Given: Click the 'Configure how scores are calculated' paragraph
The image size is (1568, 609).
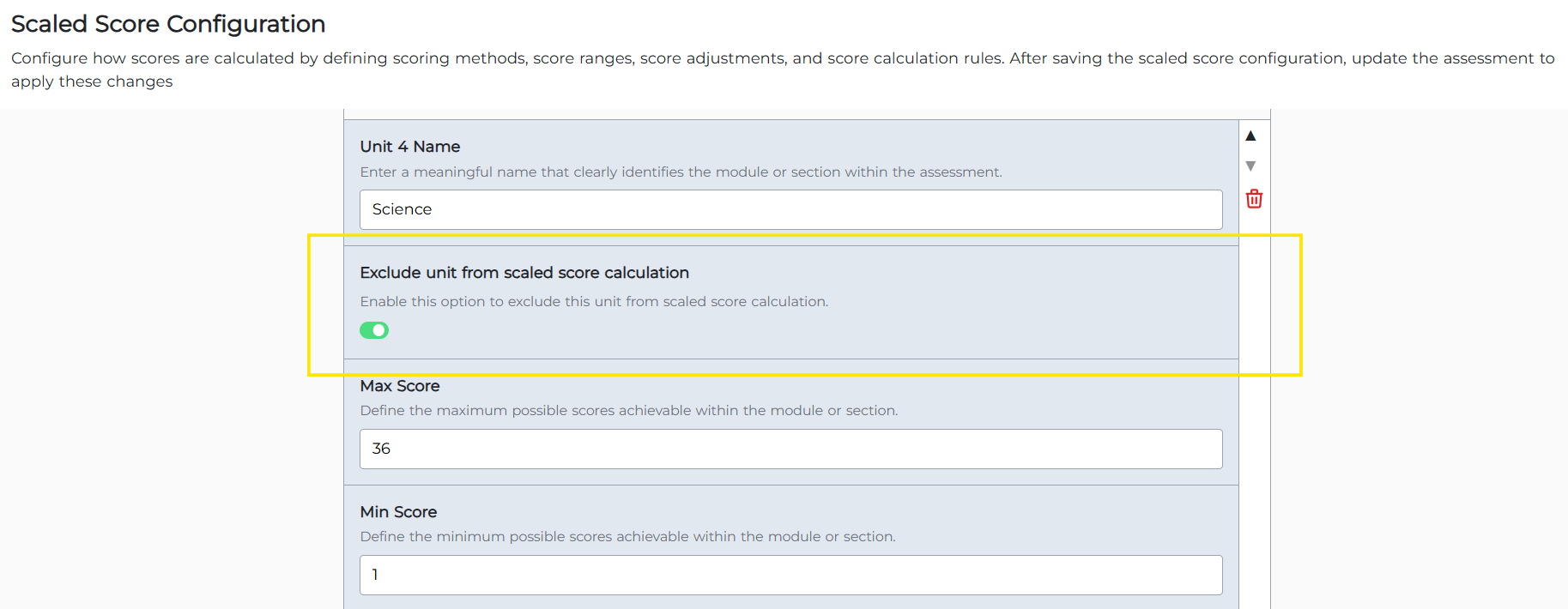Looking at the screenshot, I should pyautogui.click(x=783, y=69).
